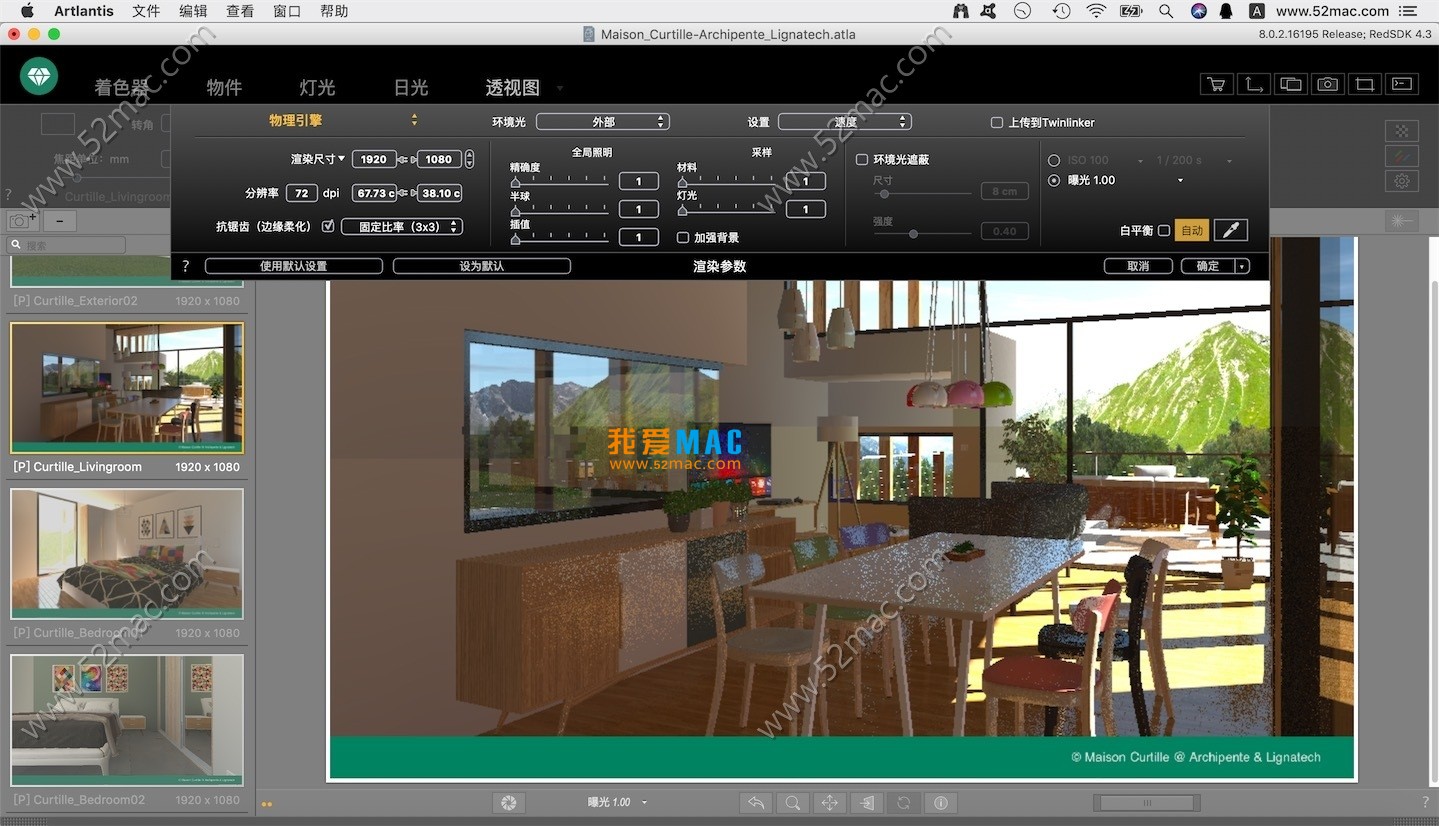Click the 取消 cancel button
The width and height of the screenshot is (1439, 826).
pos(1138,266)
